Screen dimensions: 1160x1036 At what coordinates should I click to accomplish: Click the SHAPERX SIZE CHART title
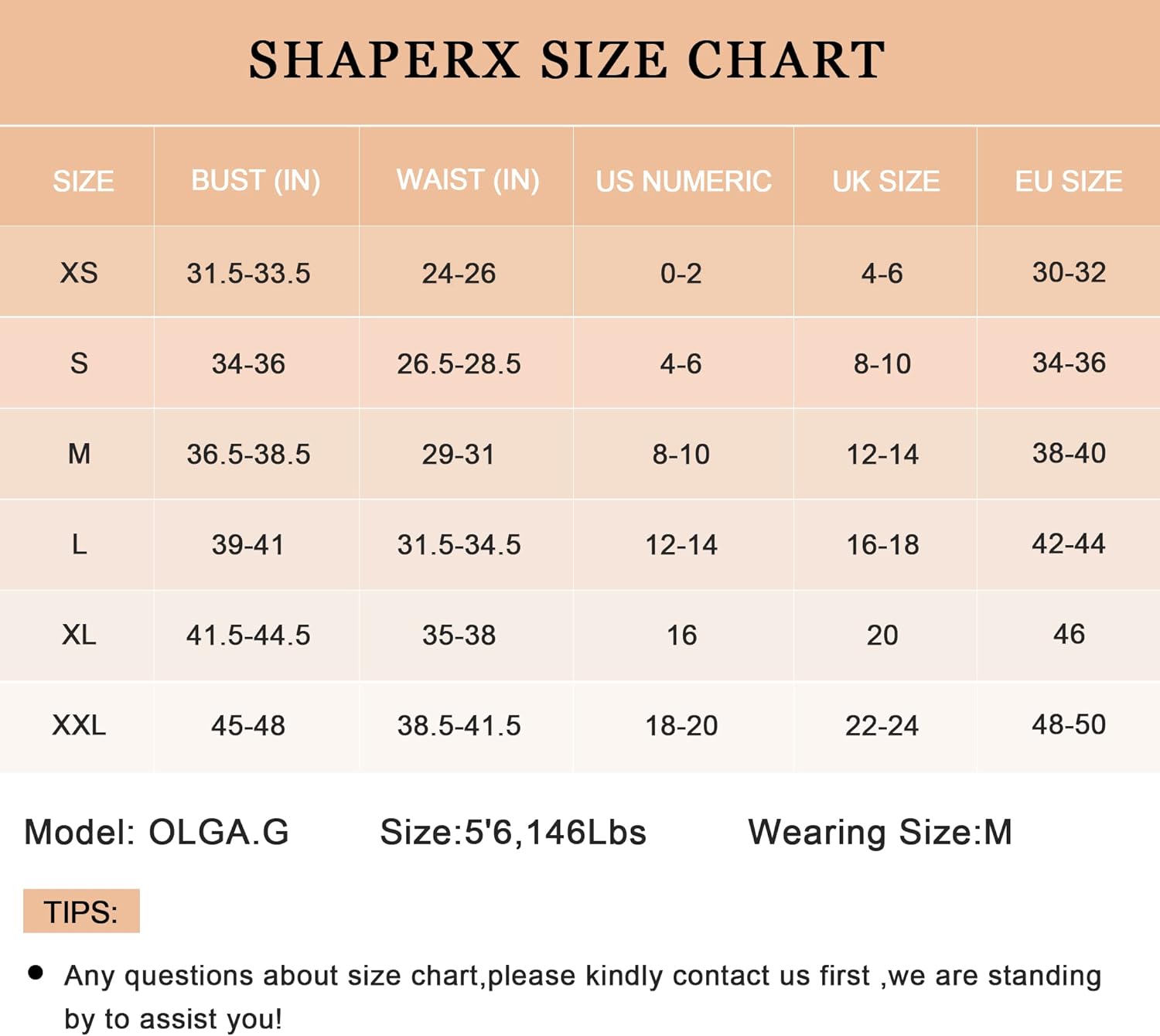click(x=567, y=60)
